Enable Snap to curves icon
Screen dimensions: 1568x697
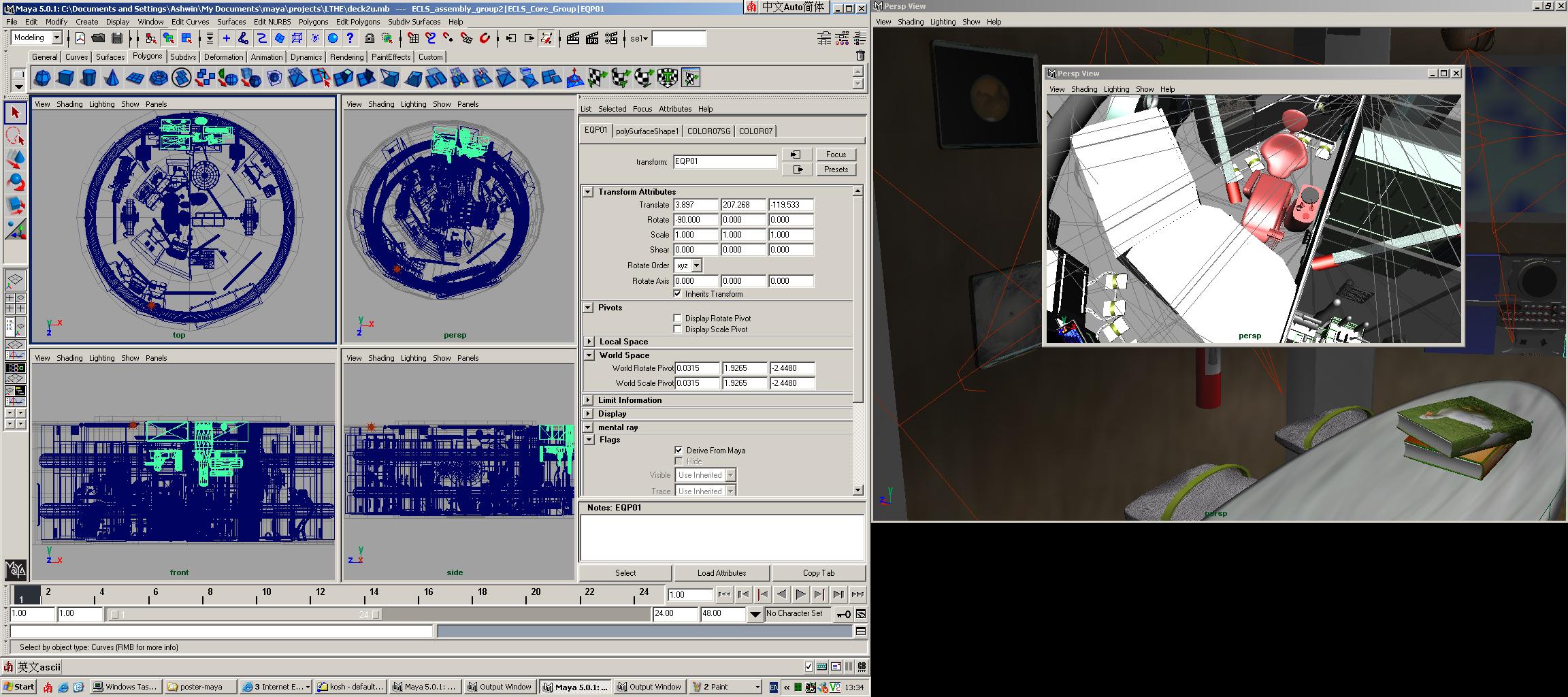pos(430,38)
